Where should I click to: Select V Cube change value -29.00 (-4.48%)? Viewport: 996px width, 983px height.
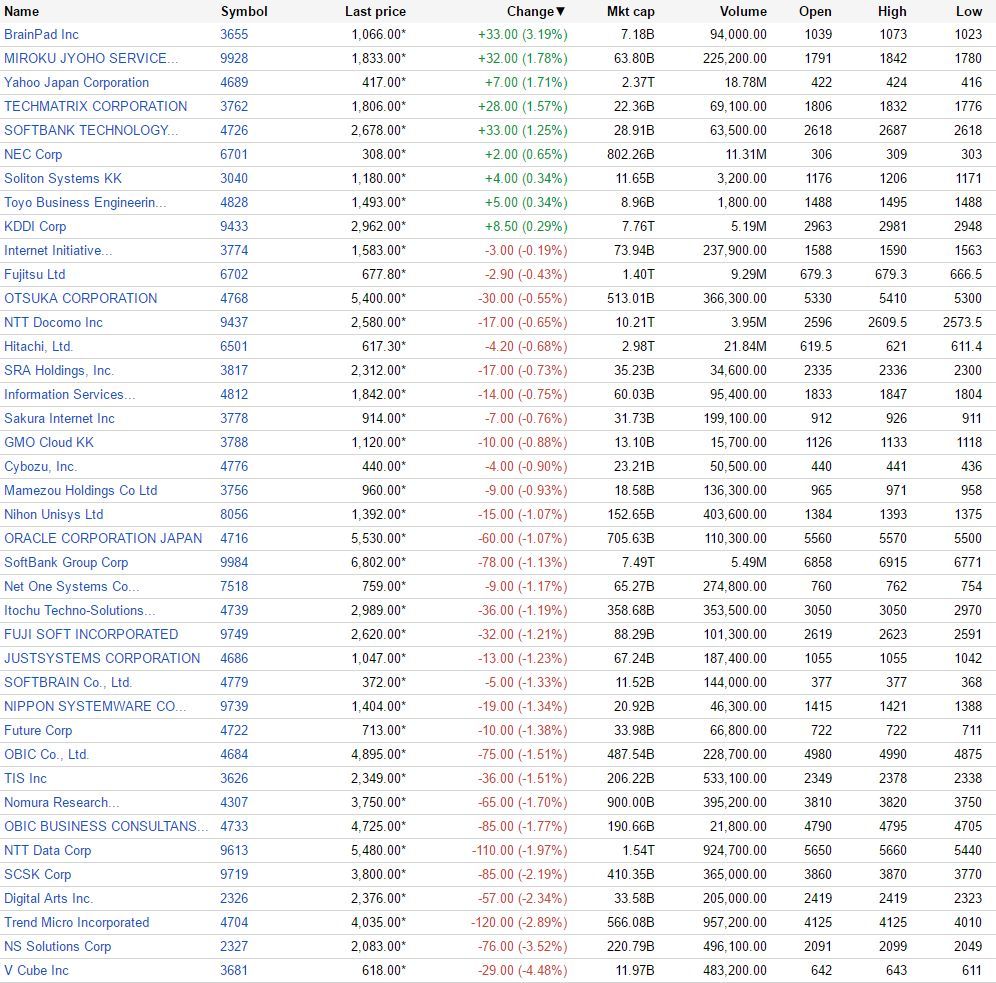(523, 971)
